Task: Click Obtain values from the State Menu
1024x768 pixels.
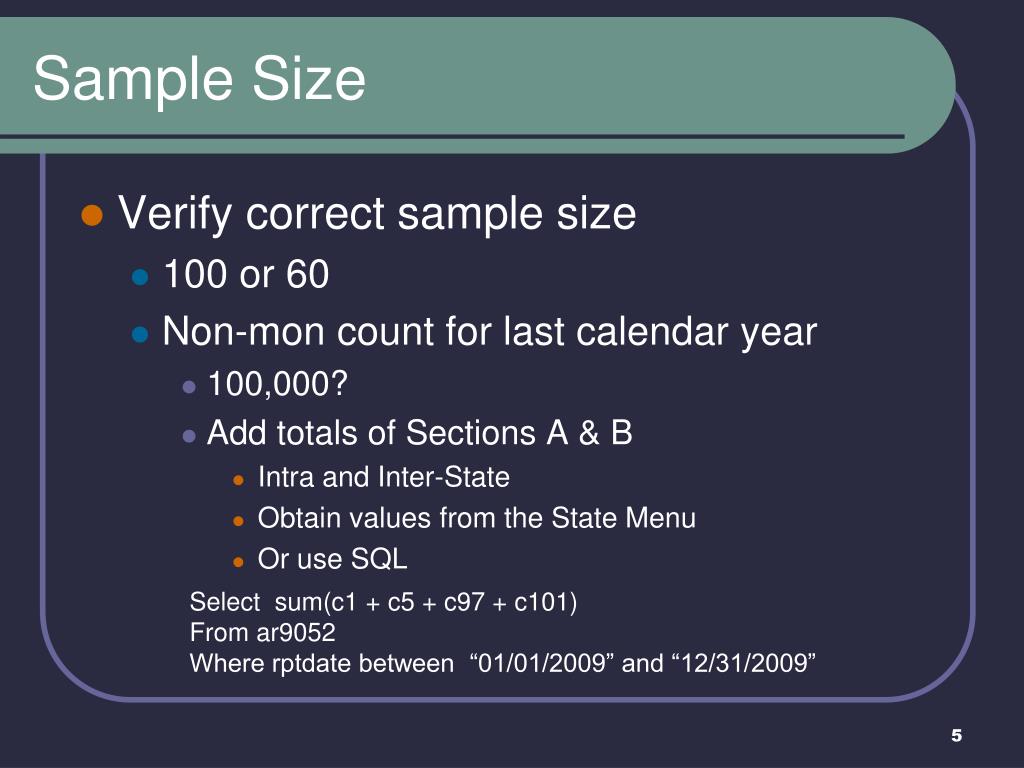Action: pos(477,518)
